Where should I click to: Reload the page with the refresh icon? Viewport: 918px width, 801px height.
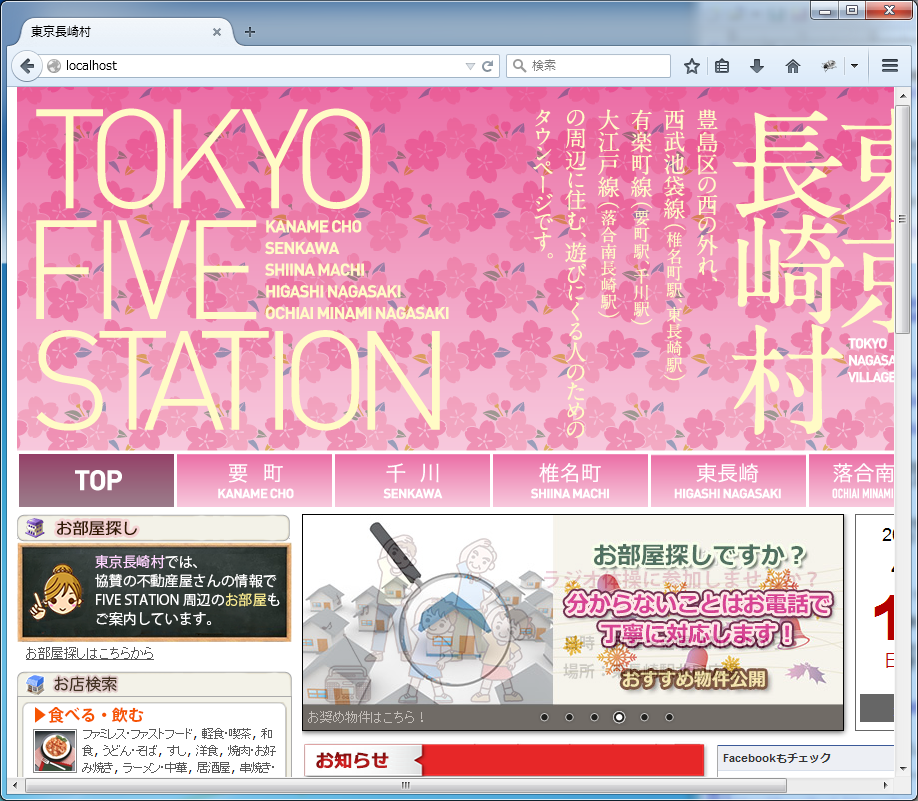(x=488, y=66)
